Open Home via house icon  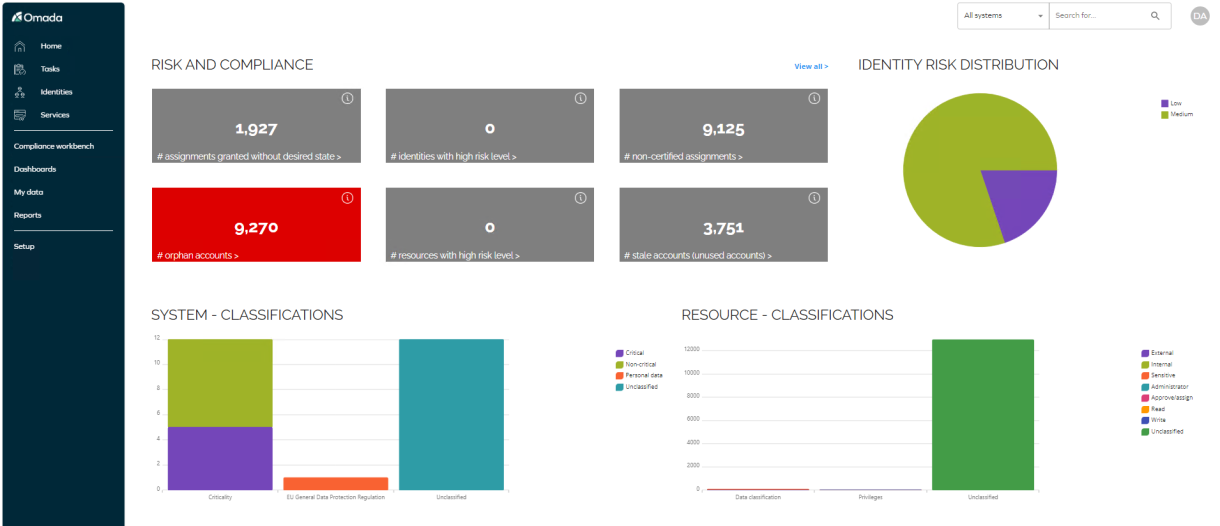(19, 46)
